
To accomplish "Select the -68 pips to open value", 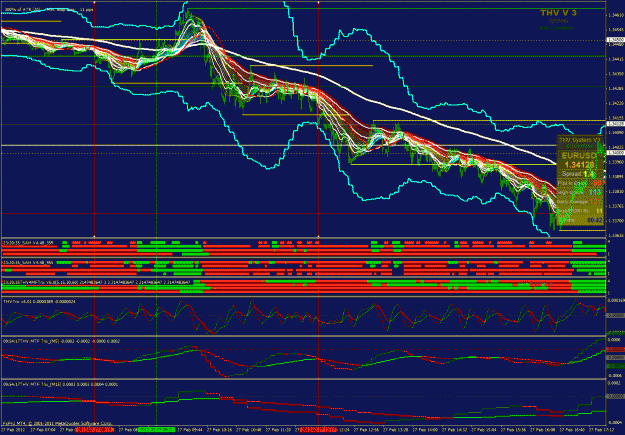I will [x=597, y=183].
